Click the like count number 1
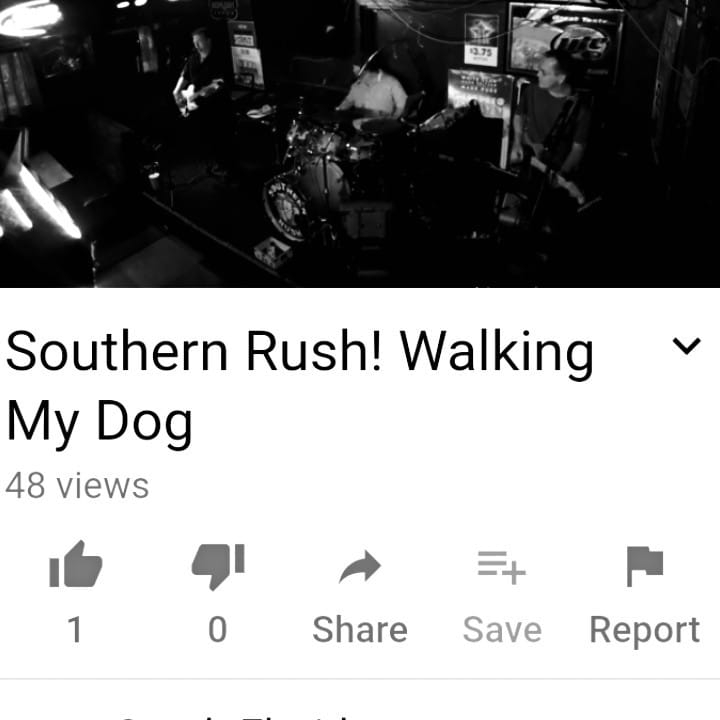720x720 pixels. point(75,630)
